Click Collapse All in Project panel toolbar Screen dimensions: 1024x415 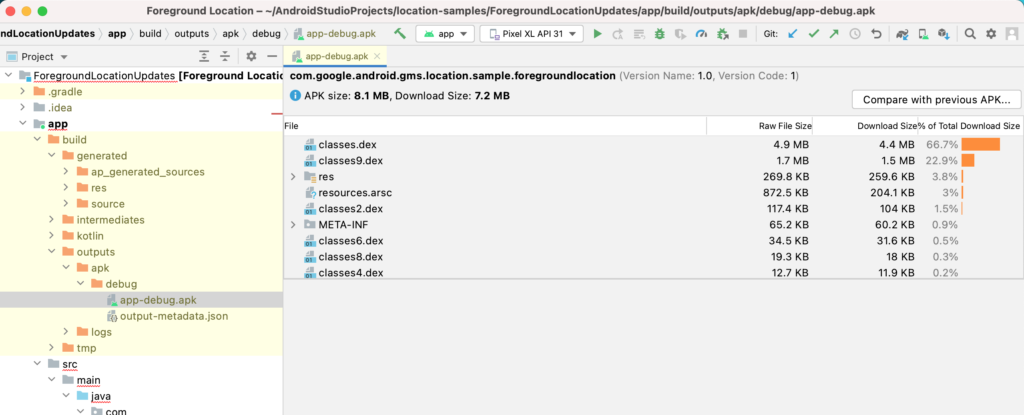tap(225, 56)
